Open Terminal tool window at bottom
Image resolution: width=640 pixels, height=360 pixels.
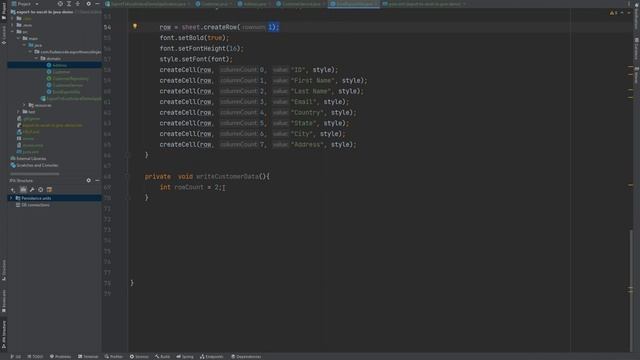88,356
